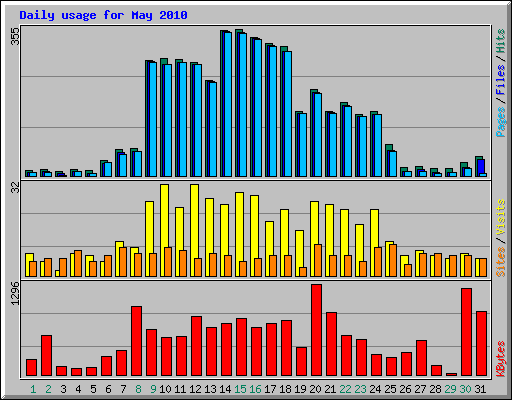Click day 9 on the x-axis
The height and width of the screenshot is (400, 512).
pyautogui.click(x=153, y=389)
